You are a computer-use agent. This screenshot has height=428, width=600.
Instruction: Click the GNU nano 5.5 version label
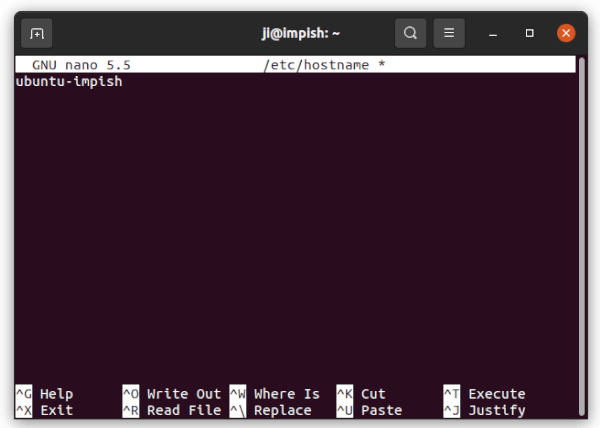[x=81, y=65]
